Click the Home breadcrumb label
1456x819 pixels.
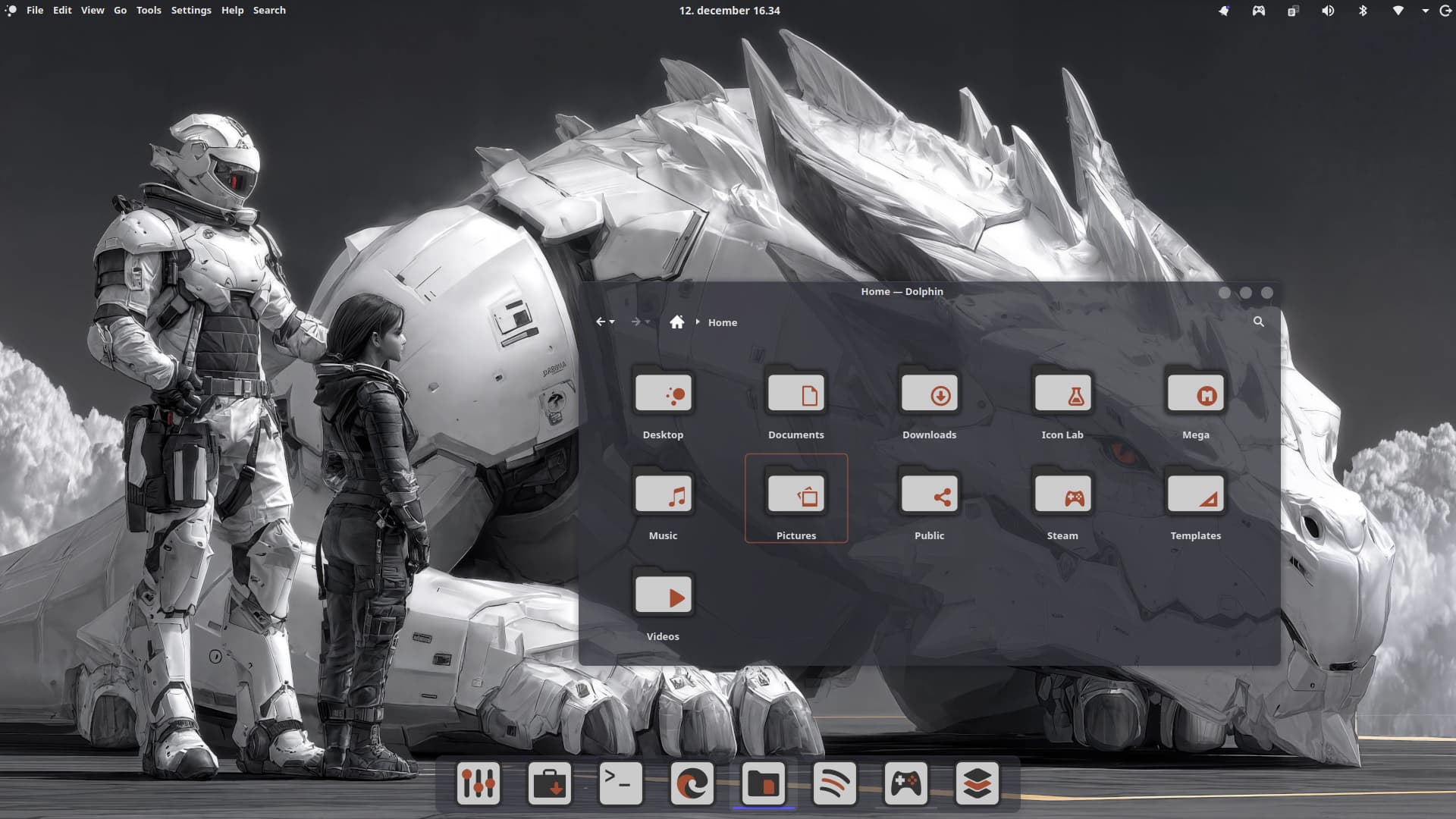pyautogui.click(x=722, y=322)
